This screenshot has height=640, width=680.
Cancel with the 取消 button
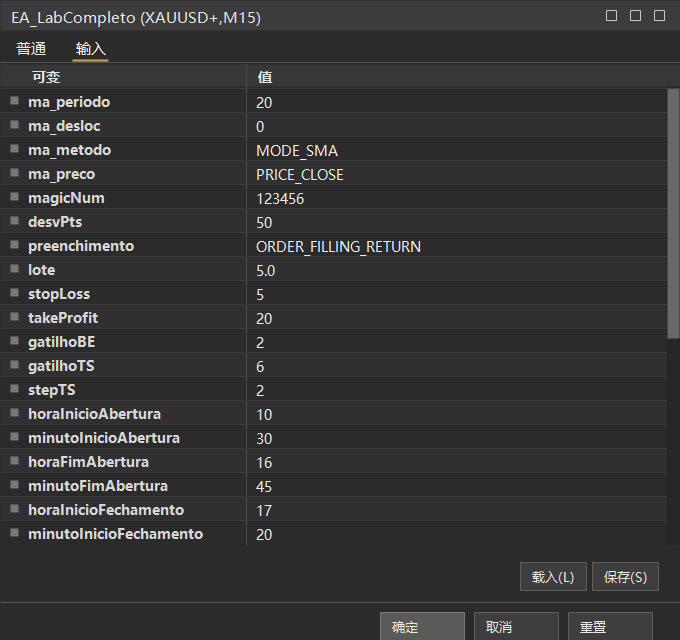point(516,626)
